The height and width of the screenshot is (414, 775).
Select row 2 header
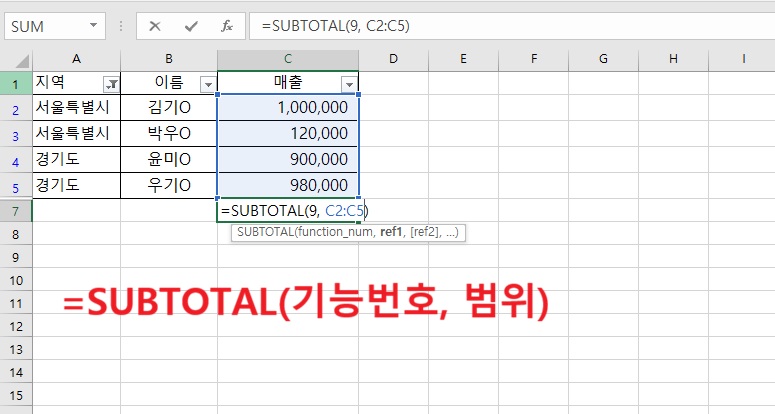click(16, 109)
